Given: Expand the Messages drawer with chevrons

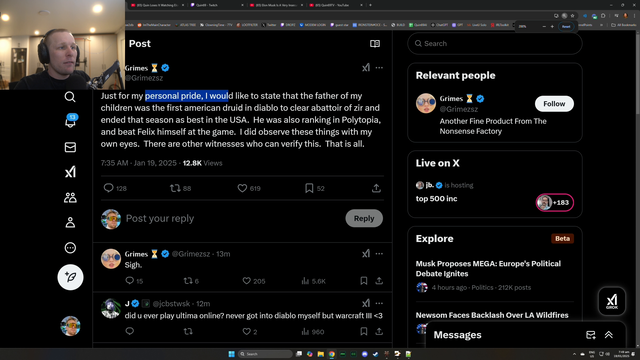Looking at the screenshot, I should [609, 335].
